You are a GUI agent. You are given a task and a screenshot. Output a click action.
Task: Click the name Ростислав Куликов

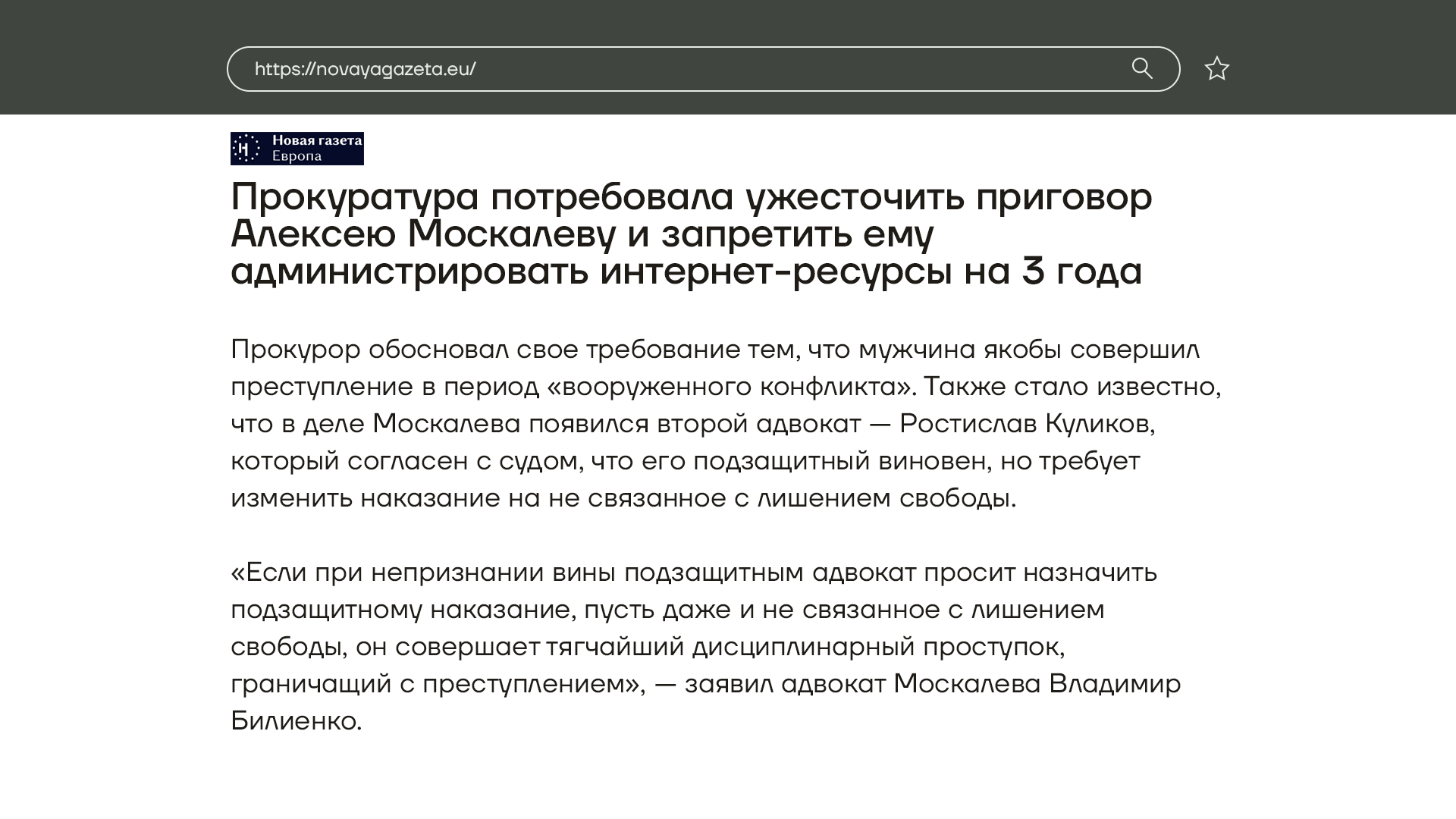pos(1026,424)
